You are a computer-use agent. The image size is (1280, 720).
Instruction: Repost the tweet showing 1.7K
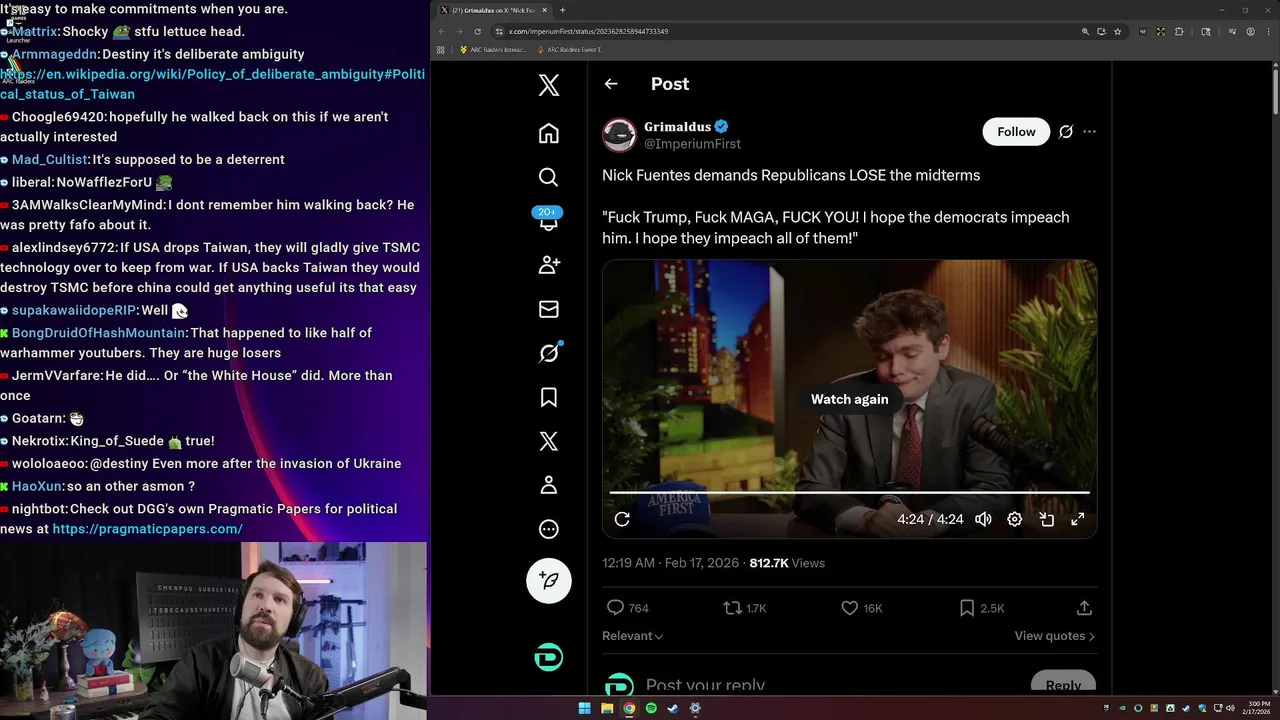745,608
